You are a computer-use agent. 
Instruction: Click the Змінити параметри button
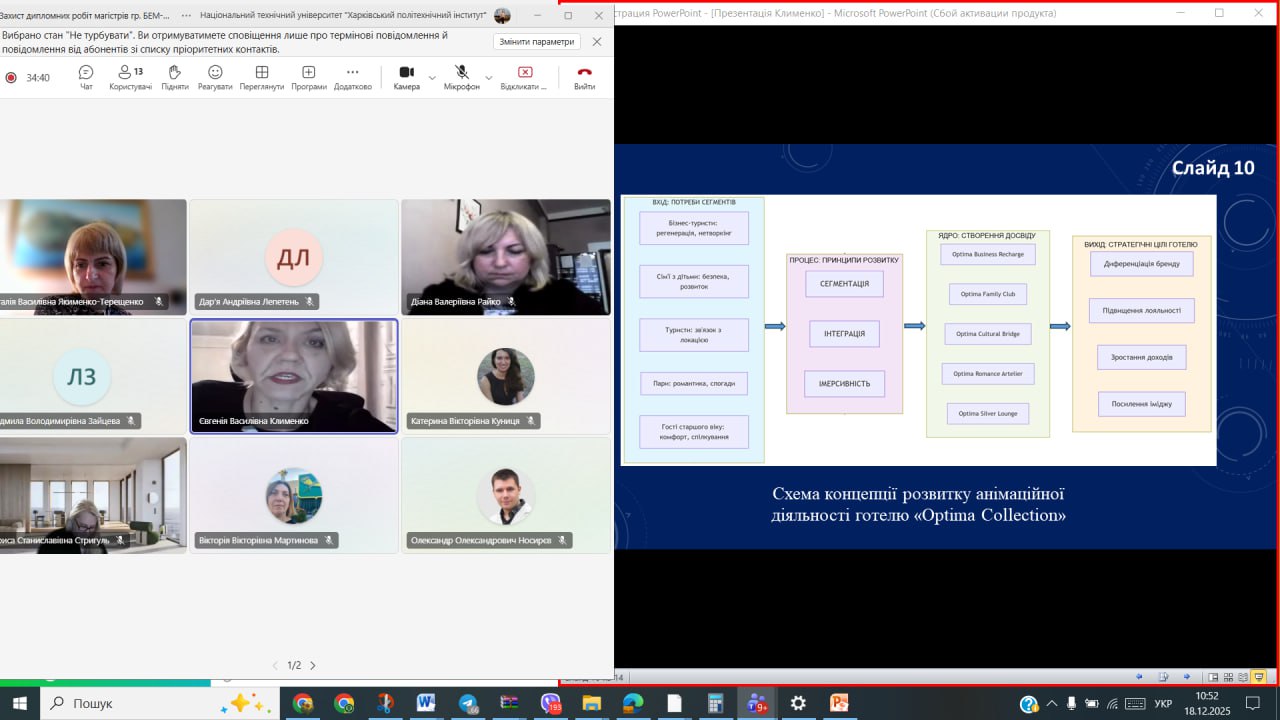click(x=537, y=42)
